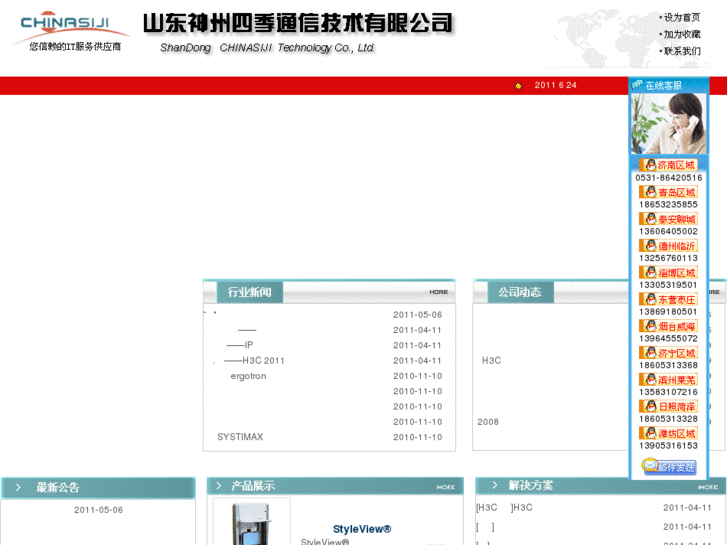Click the arrow icon beside 解决方案

pos(495,485)
